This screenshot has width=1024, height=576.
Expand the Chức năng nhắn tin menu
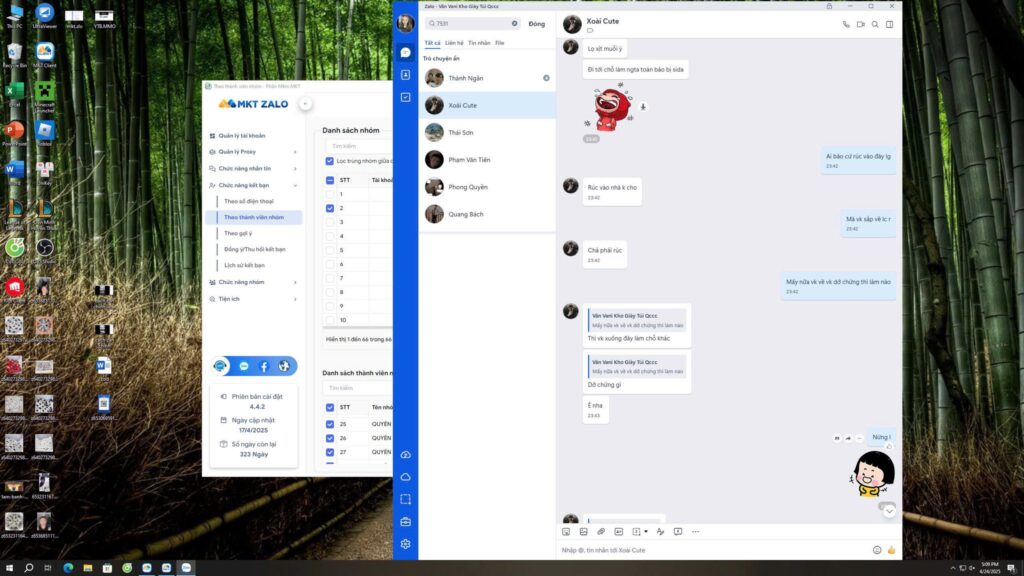click(x=253, y=168)
